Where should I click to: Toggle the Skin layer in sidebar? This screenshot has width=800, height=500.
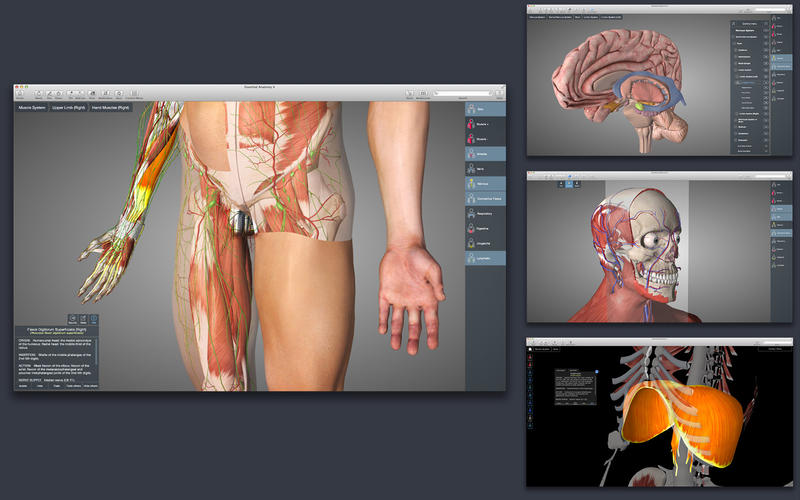point(485,109)
